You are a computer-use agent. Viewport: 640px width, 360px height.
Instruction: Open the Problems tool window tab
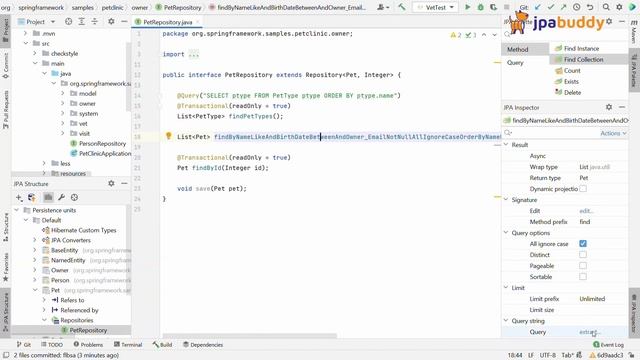(x=88, y=345)
